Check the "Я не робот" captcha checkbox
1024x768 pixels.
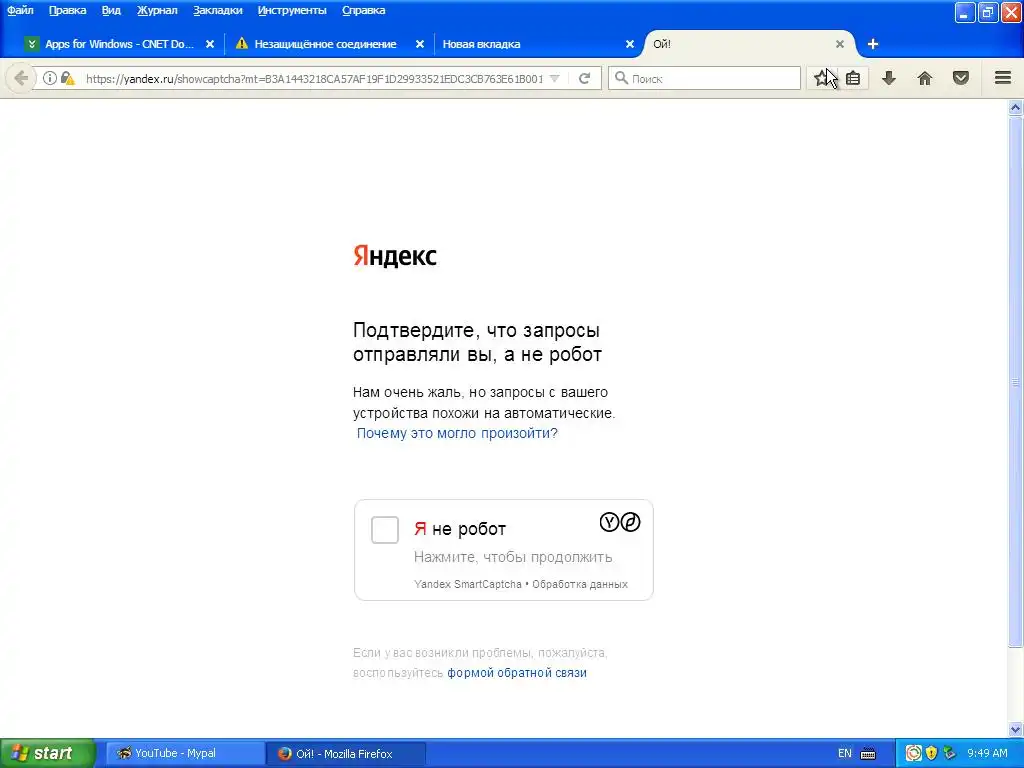tap(385, 530)
